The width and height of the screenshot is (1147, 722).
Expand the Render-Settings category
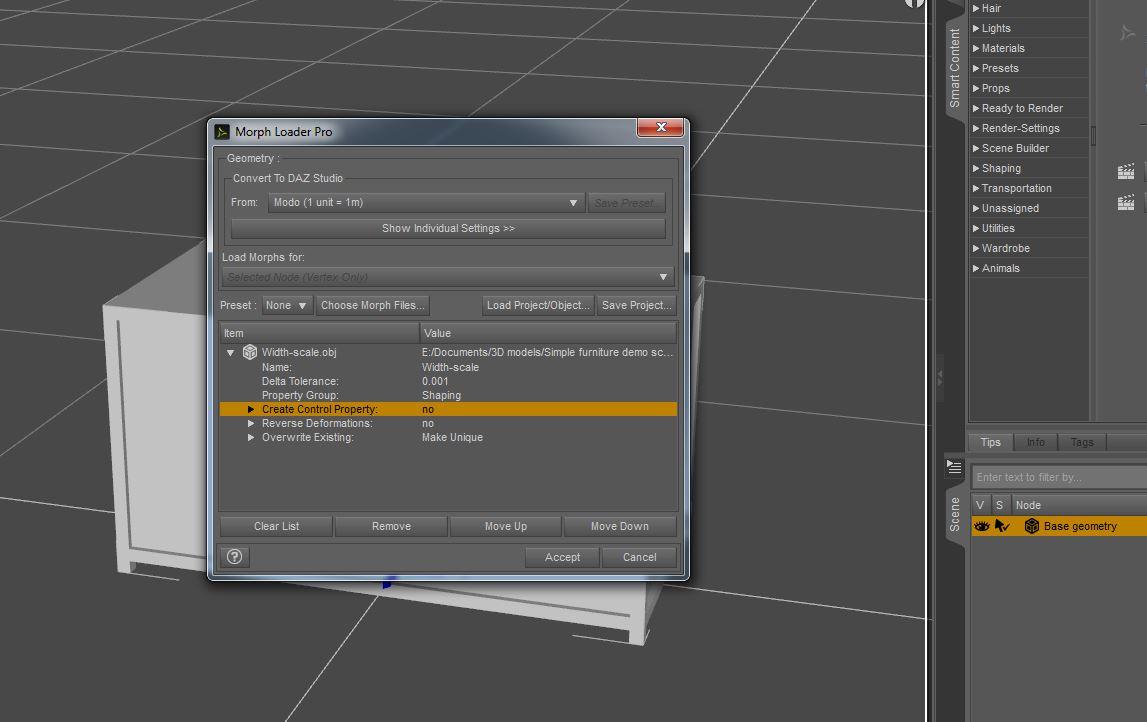(x=976, y=128)
